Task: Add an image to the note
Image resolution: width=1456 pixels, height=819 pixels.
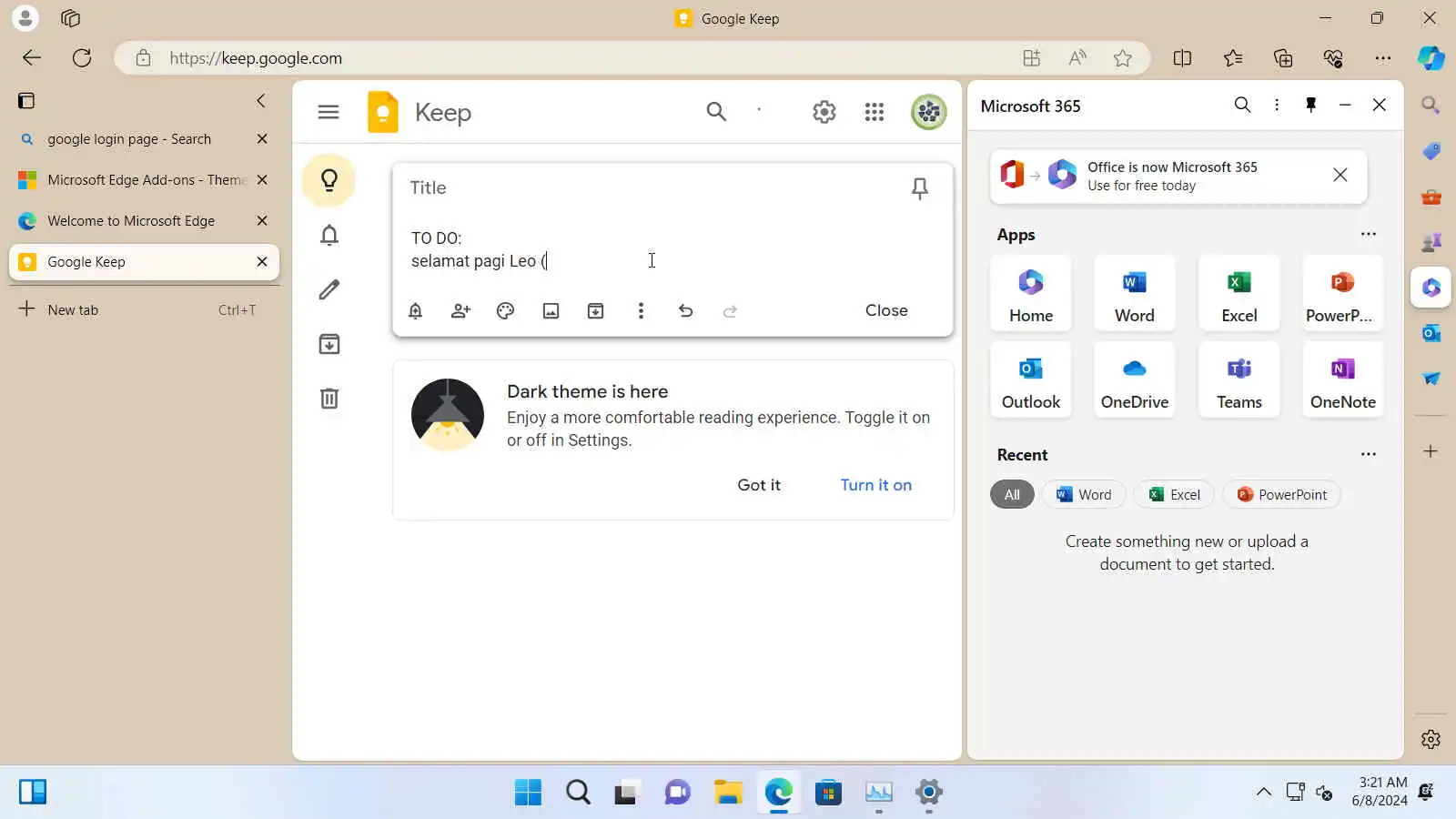Action: [551, 311]
